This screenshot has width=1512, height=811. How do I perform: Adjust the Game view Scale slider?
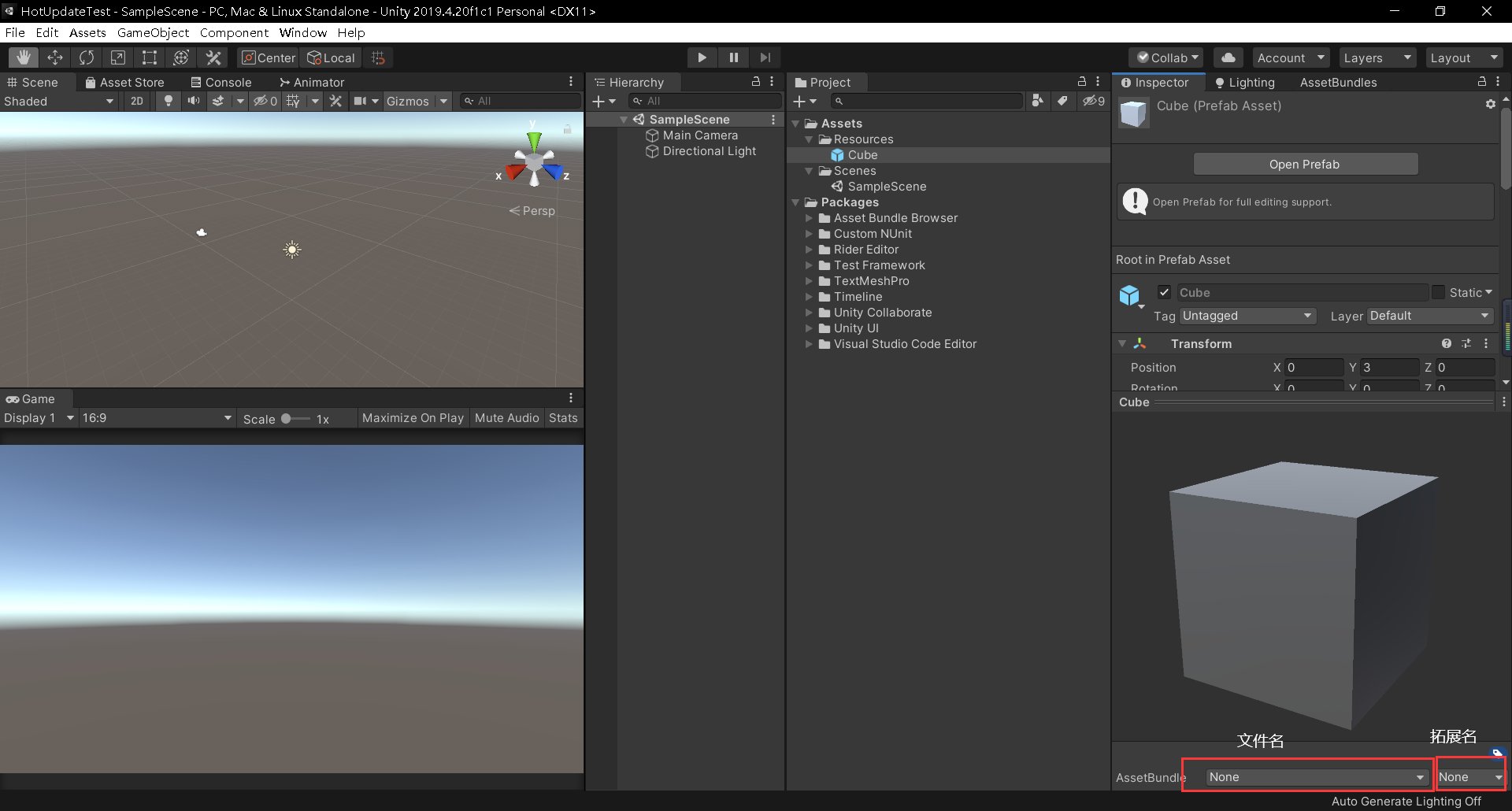[295, 419]
